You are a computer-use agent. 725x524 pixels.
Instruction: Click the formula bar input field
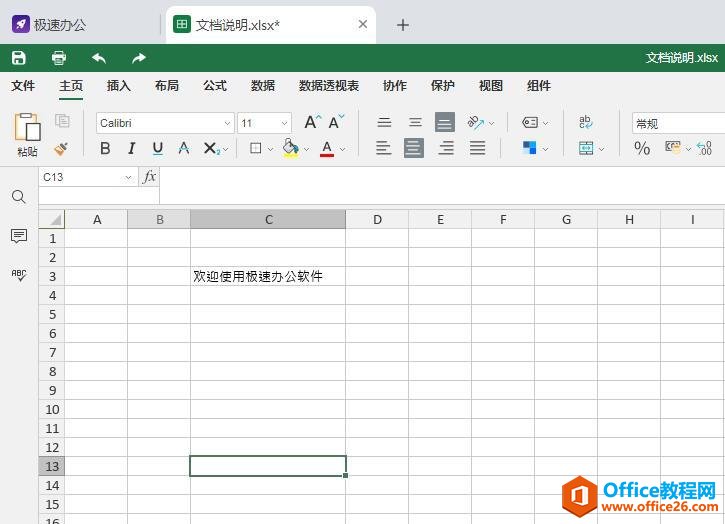coord(442,185)
